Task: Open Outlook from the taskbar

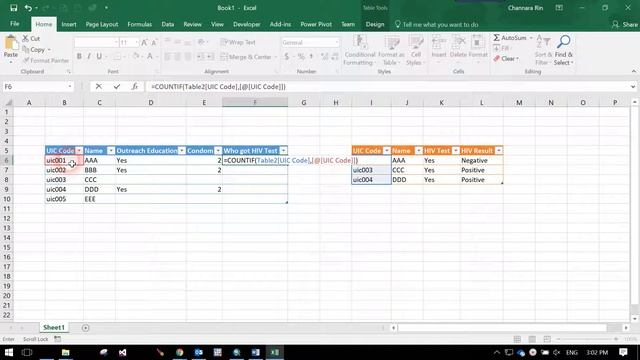Action: [198, 352]
